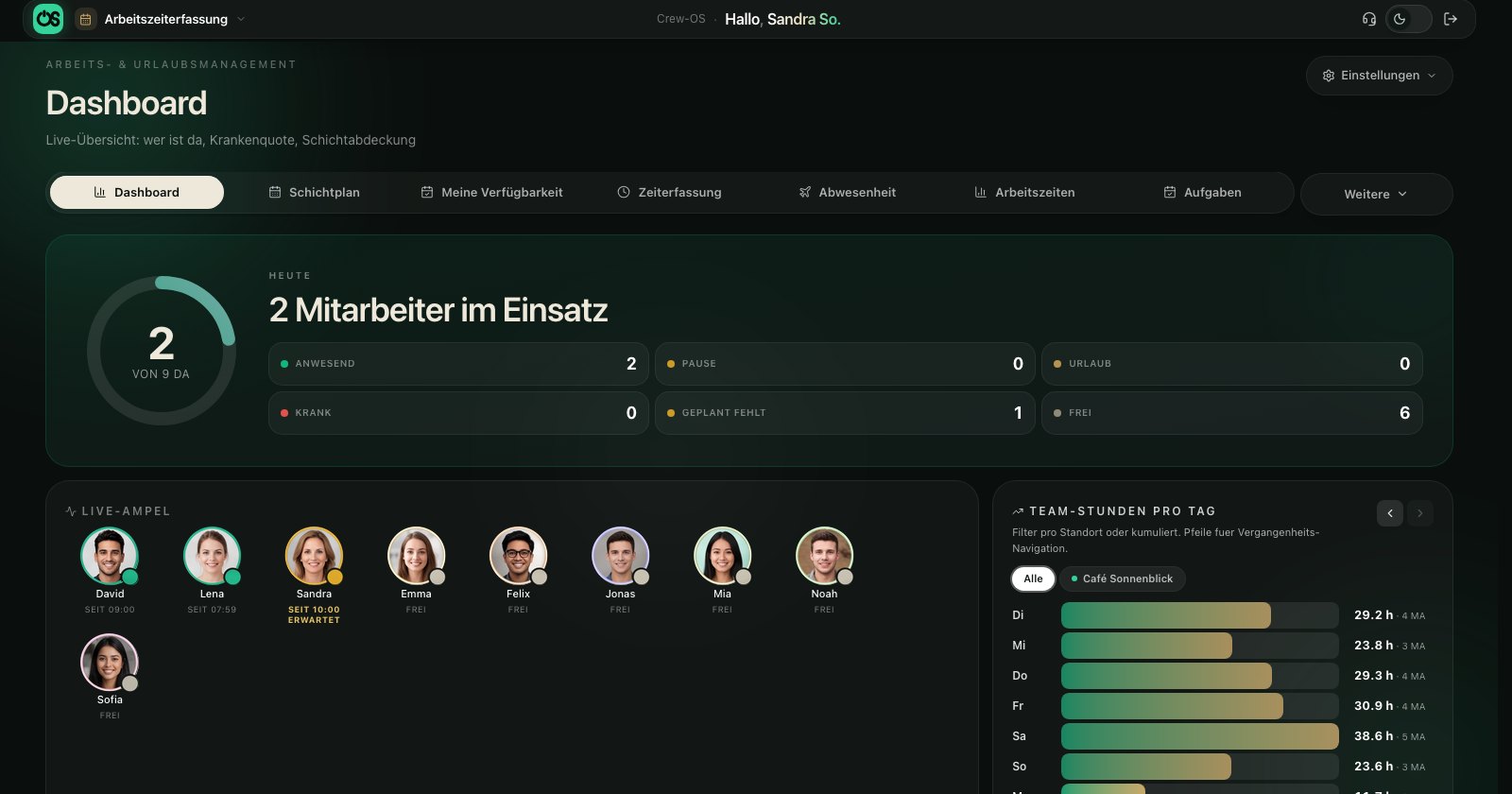The width and height of the screenshot is (1512, 794).
Task: Open the Zeiterfassung tab
Action: 669,192
